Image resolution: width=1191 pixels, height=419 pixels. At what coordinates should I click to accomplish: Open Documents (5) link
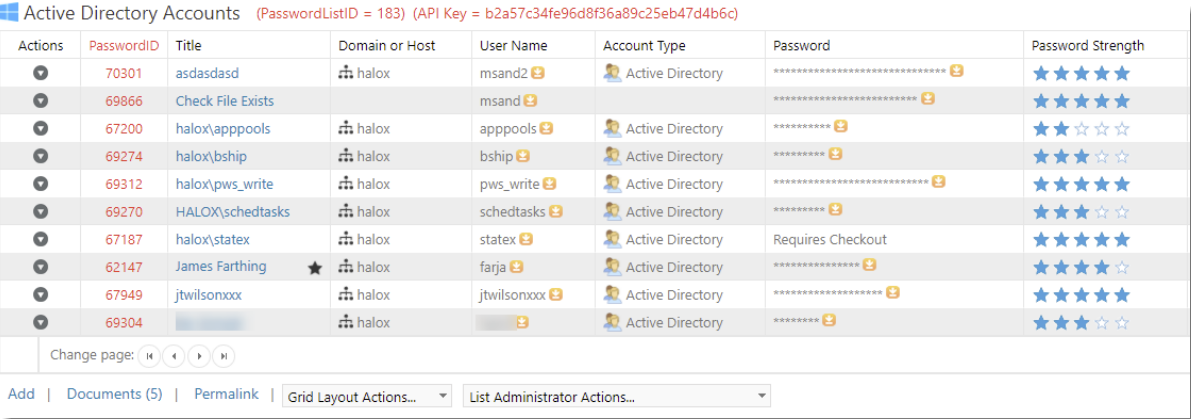115,394
